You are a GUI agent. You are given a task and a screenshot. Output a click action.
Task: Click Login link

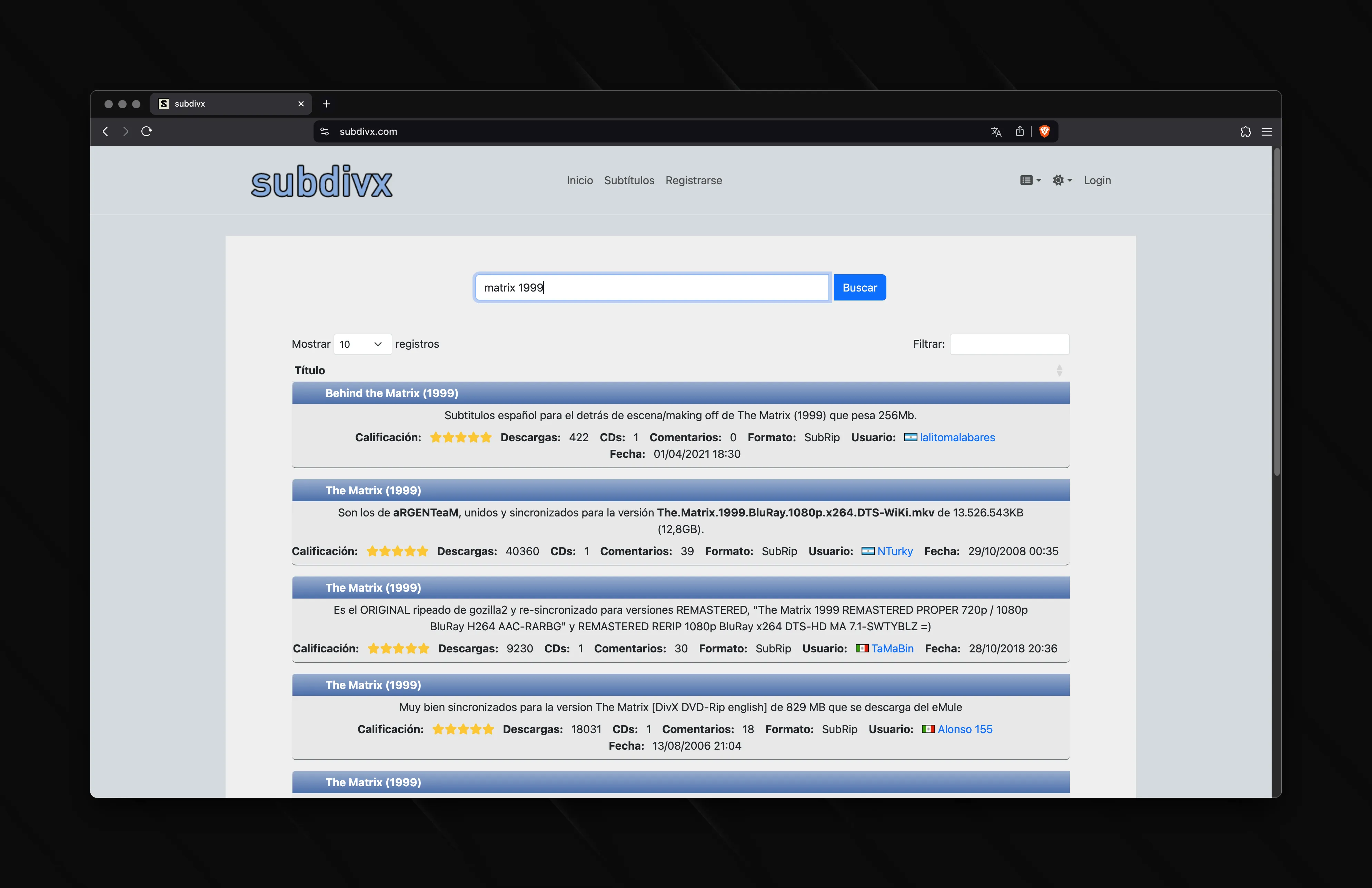point(1097,180)
